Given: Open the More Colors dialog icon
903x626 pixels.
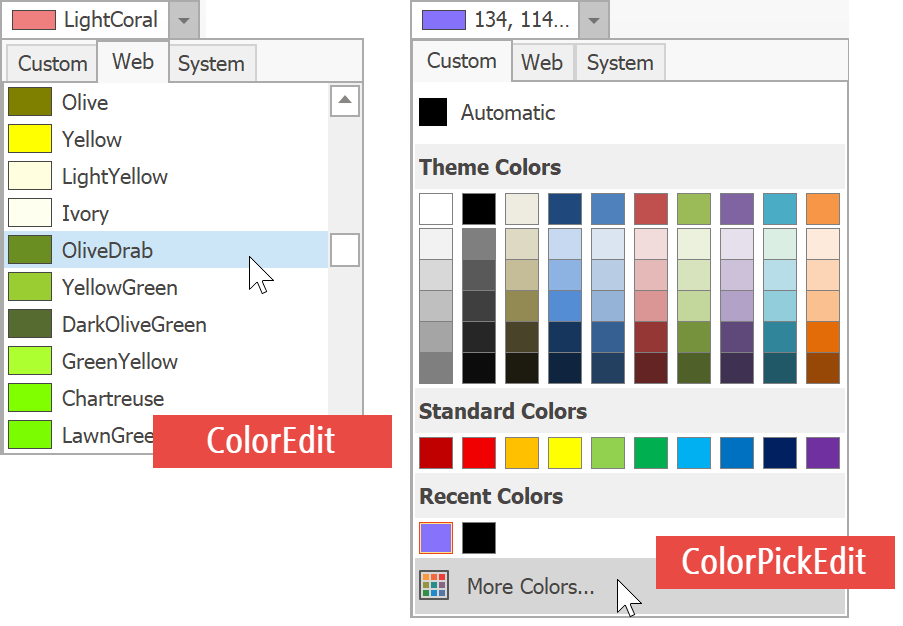Looking at the screenshot, I should 434,586.
